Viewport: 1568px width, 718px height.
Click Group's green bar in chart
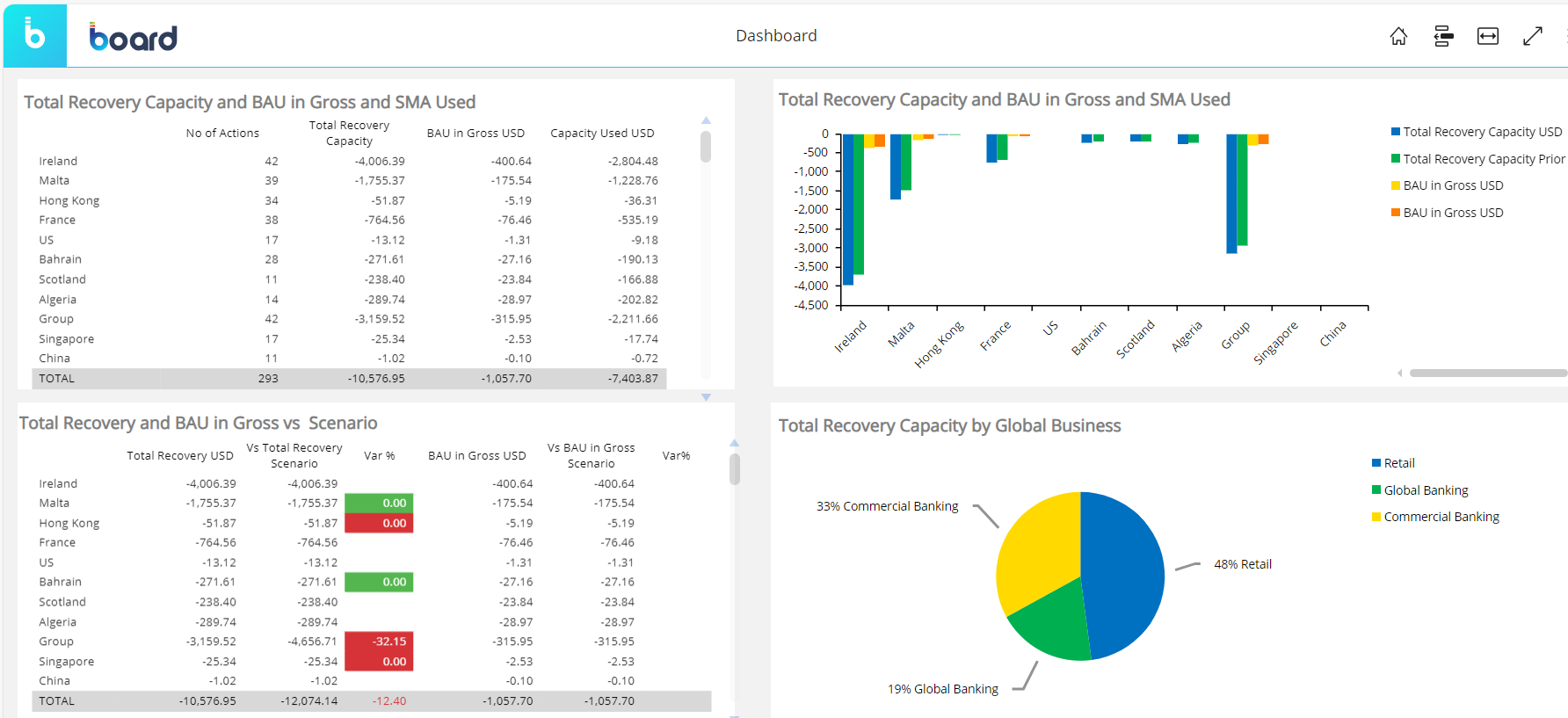(x=1242, y=190)
